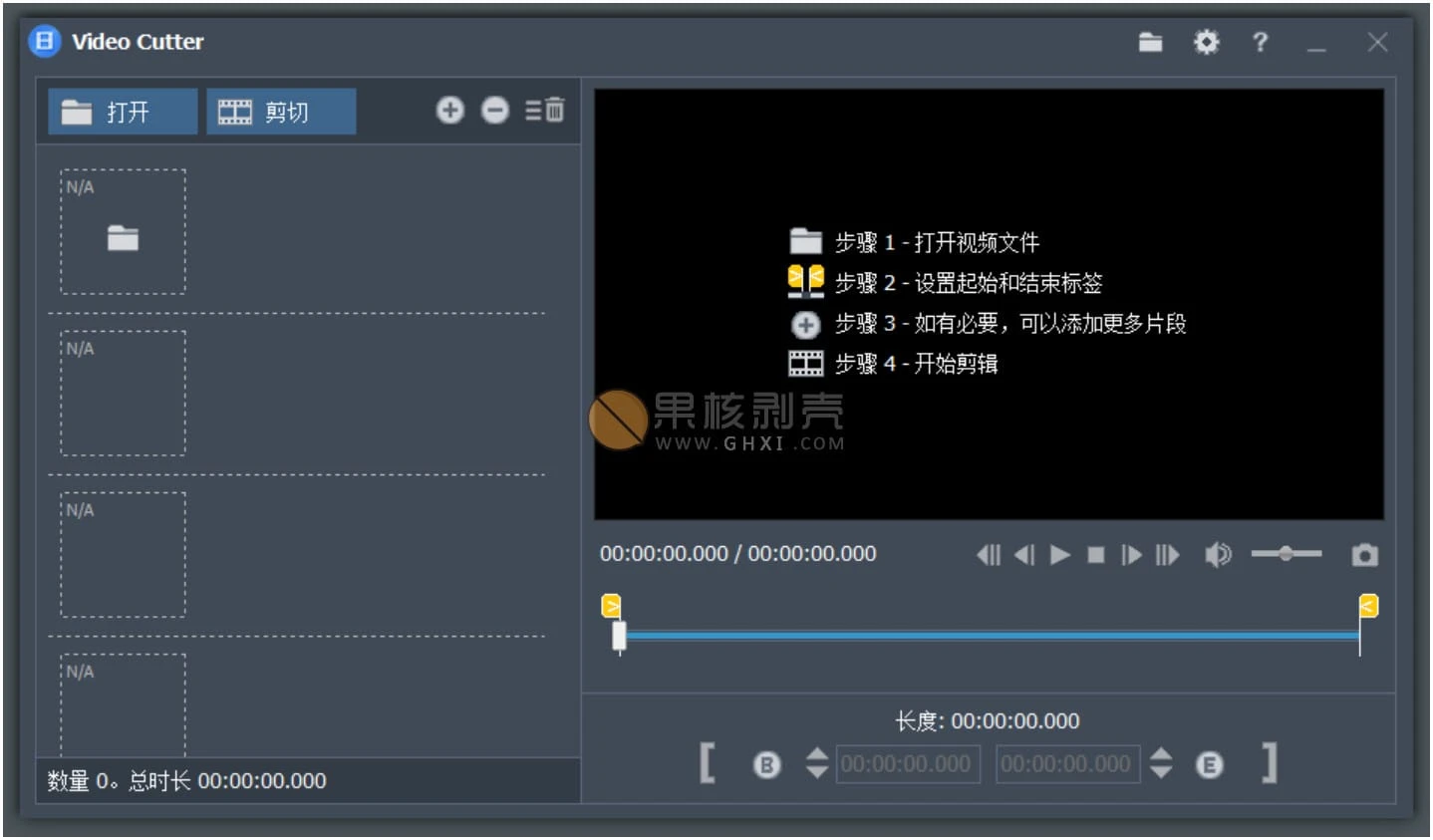Click the remove segment minus icon
Screen dimensions: 1433x840
click(x=495, y=111)
